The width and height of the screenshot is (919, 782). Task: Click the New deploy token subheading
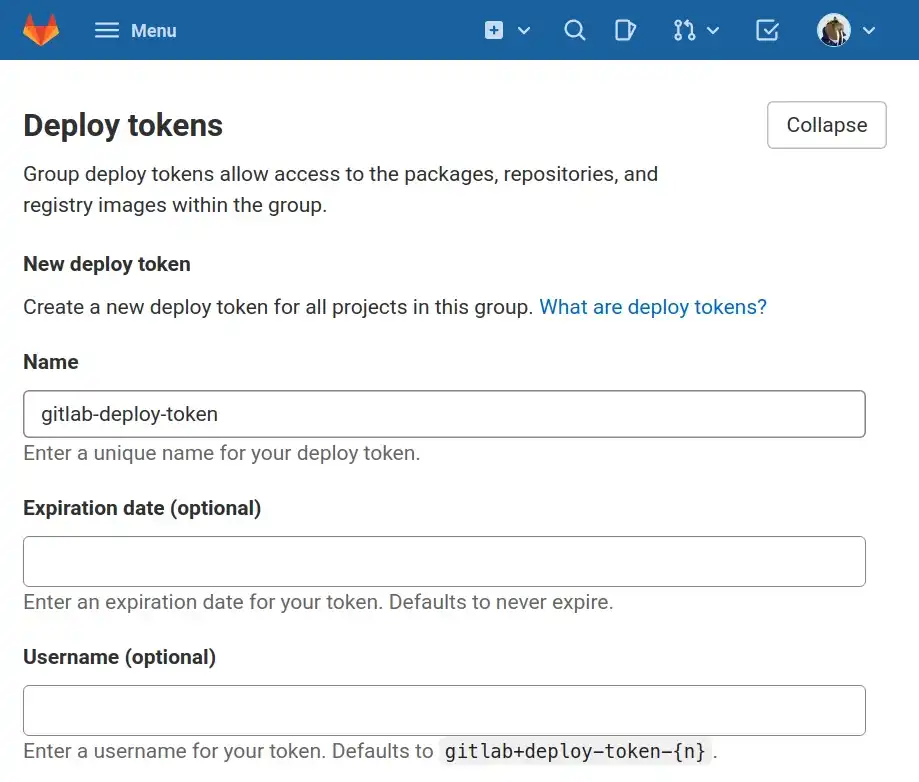[106, 264]
